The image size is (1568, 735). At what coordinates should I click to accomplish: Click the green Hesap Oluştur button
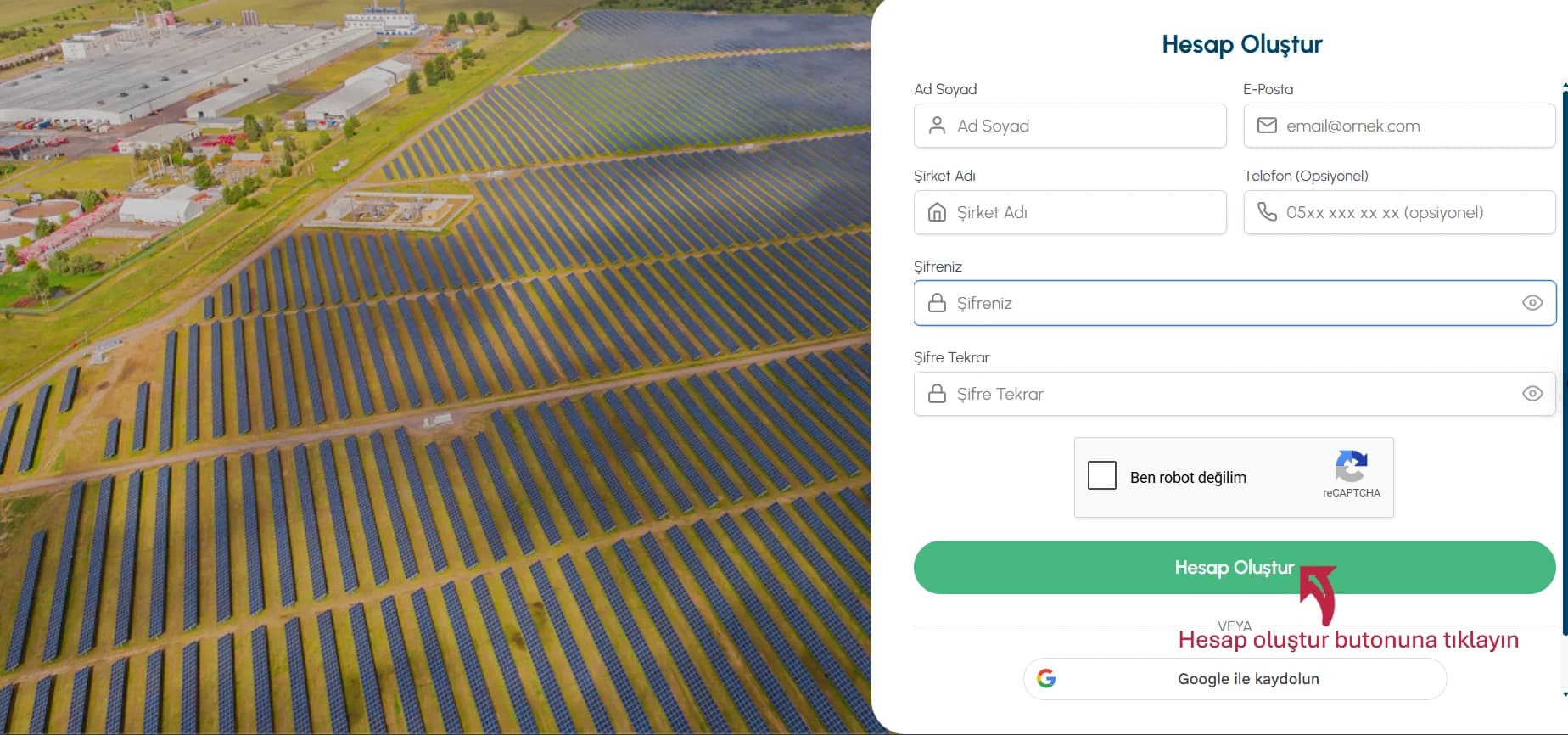(1235, 567)
